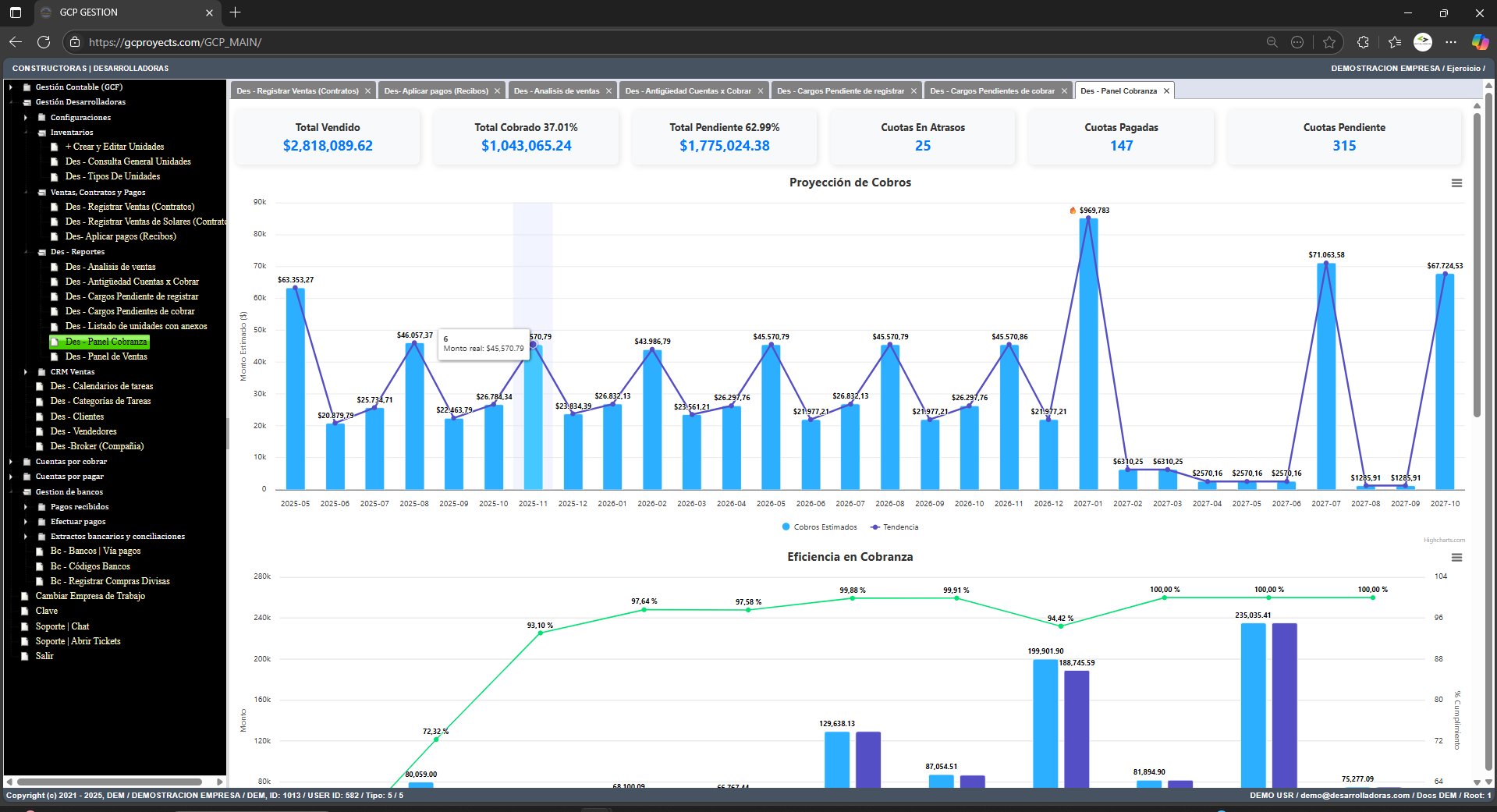Open Proyección de Cobros chart hamburger menu
This screenshot has width=1497, height=812.
pos(1456,183)
